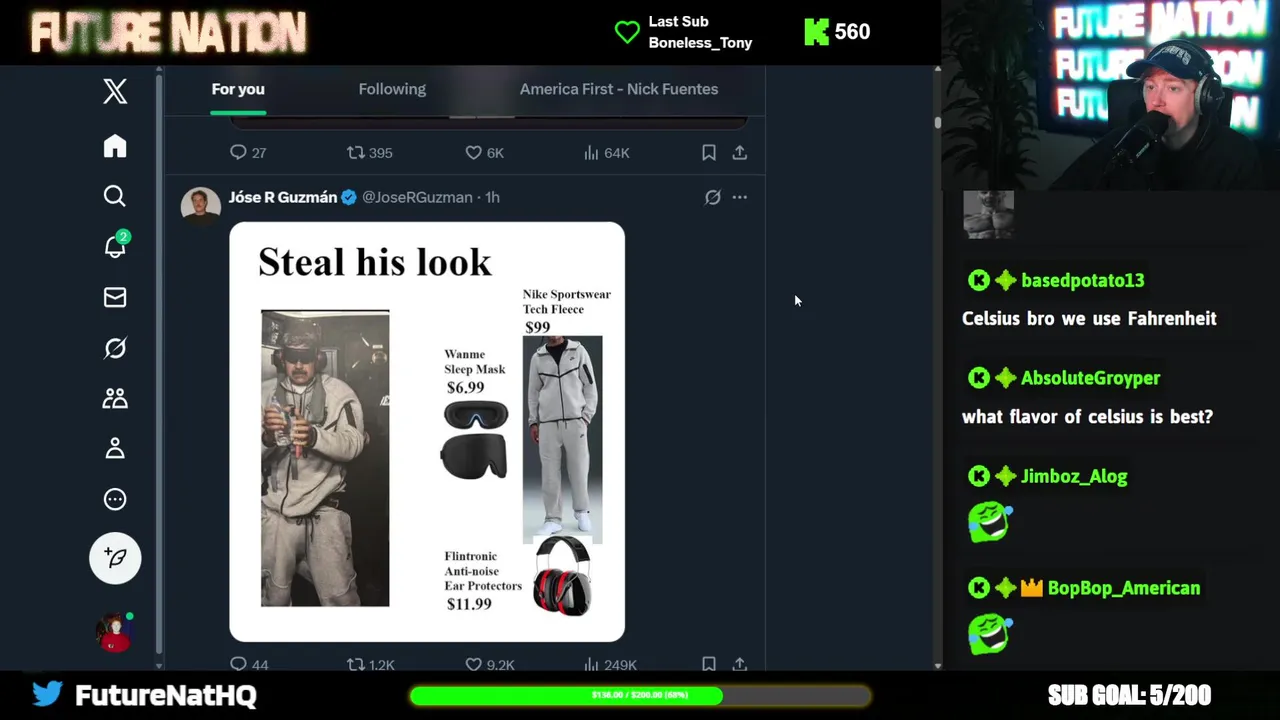Image resolution: width=1280 pixels, height=720 pixels.
Task: Click the verified badge next to Guzmán
Action: (349, 197)
